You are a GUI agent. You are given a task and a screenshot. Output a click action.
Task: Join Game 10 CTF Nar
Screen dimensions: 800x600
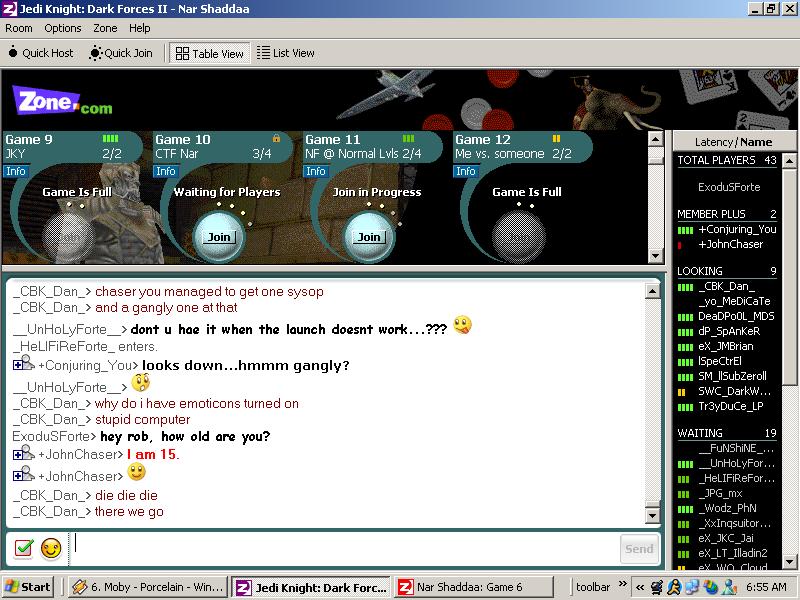click(x=219, y=237)
